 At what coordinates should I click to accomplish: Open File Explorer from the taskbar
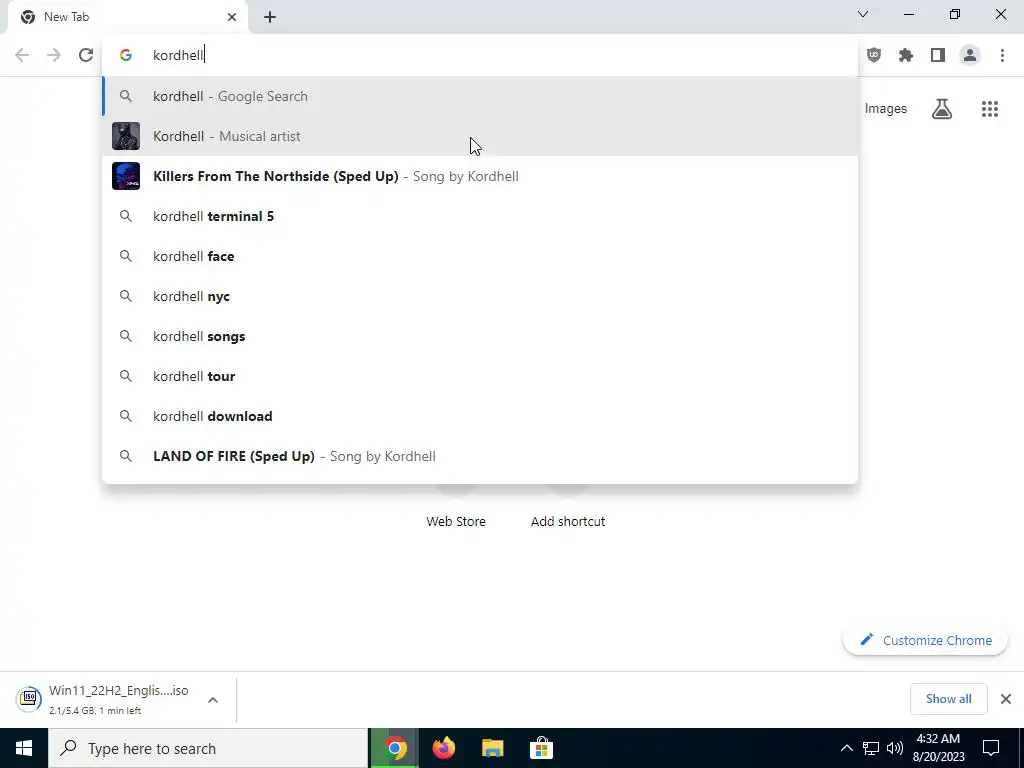[x=492, y=748]
